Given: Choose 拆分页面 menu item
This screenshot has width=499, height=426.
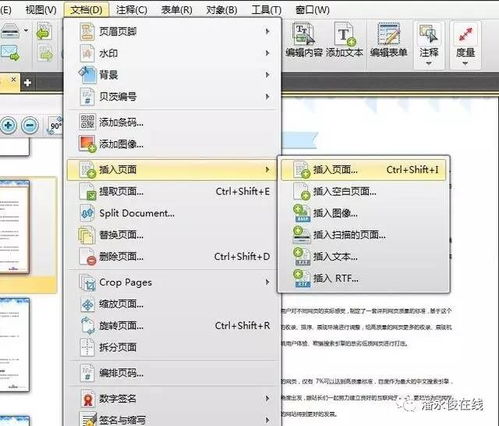Looking at the screenshot, I should click(x=172, y=347).
